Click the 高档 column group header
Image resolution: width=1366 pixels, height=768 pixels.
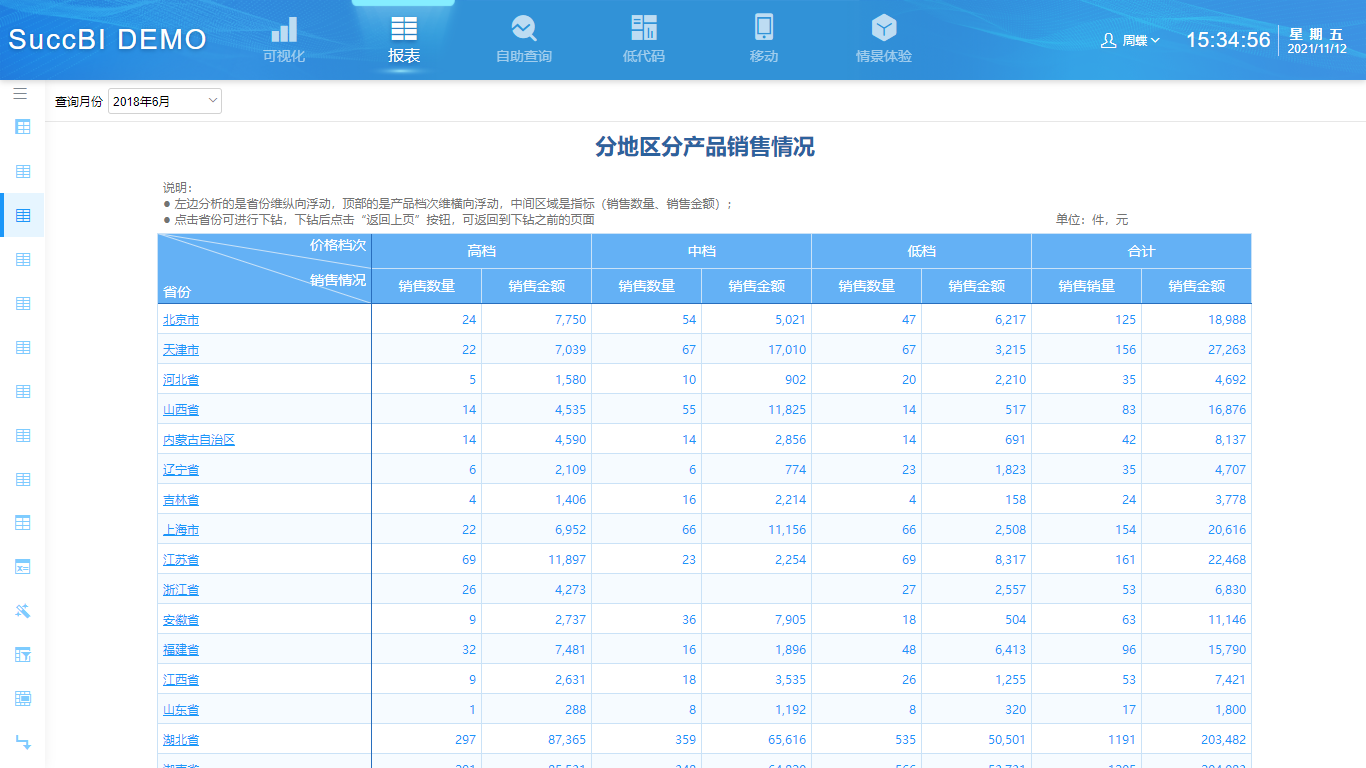tap(482, 251)
